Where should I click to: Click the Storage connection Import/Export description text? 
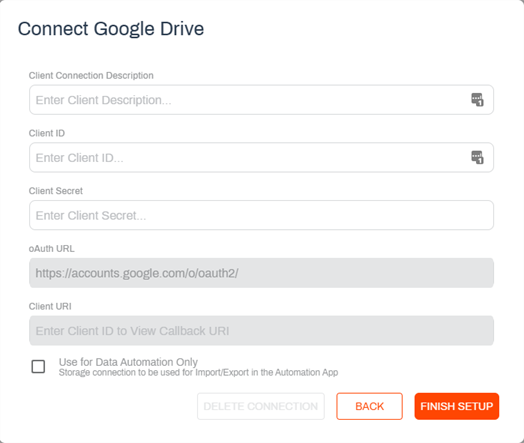click(x=199, y=373)
